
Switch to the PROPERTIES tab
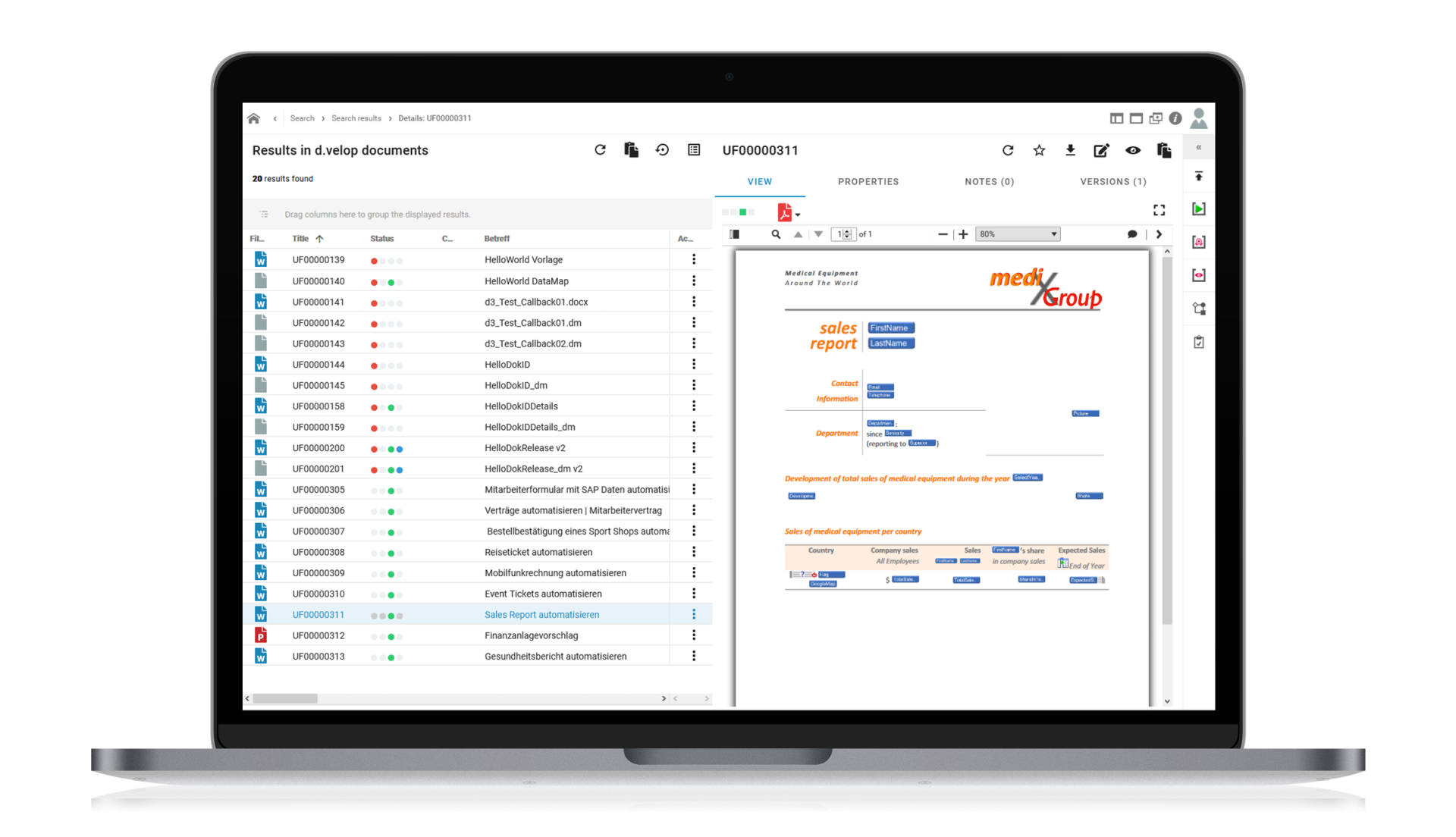tap(868, 182)
